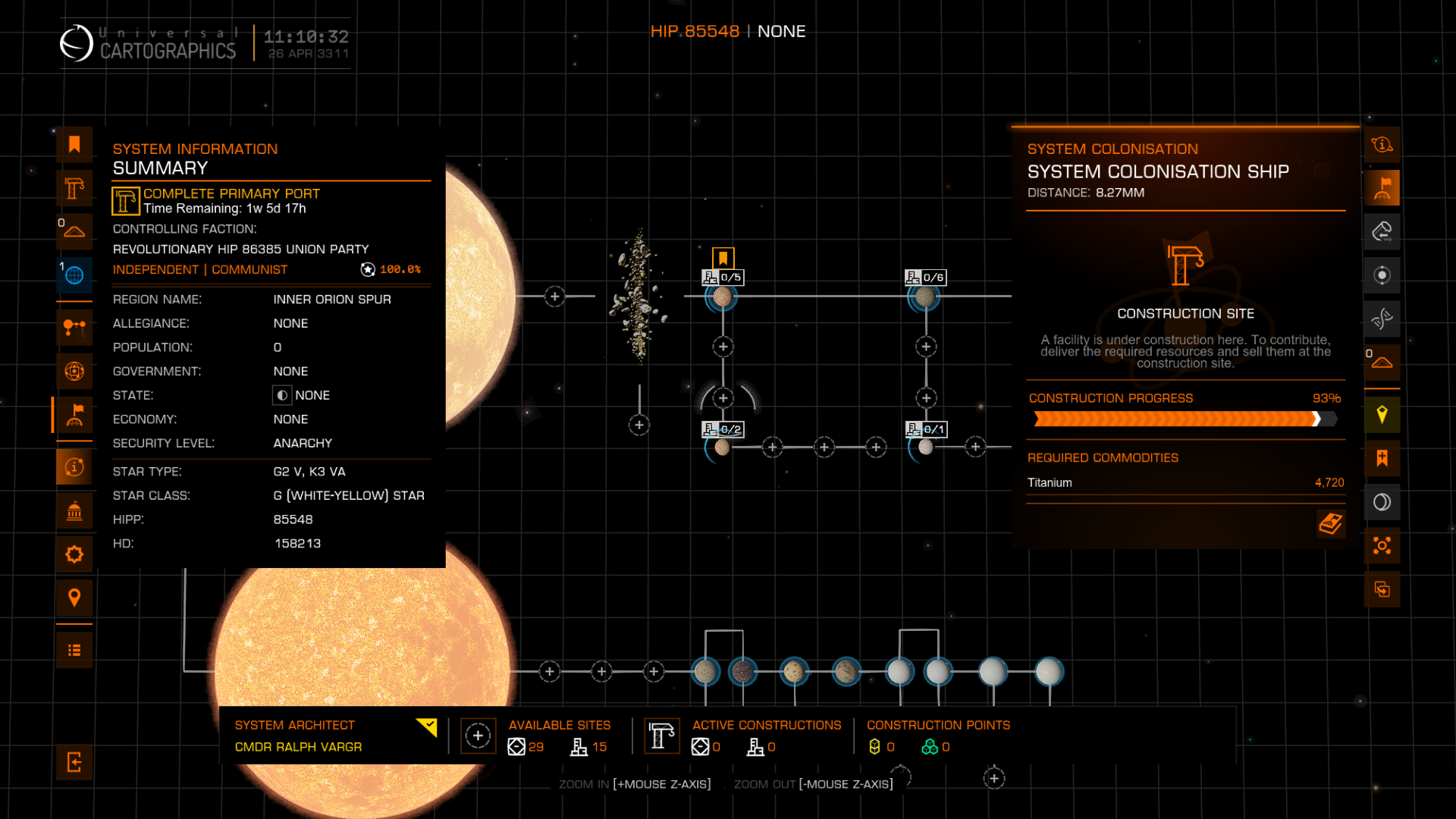This screenshot has height=819, width=1456.
Task: Select first plus slot below the 0/5 body
Action: tap(723, 347)
